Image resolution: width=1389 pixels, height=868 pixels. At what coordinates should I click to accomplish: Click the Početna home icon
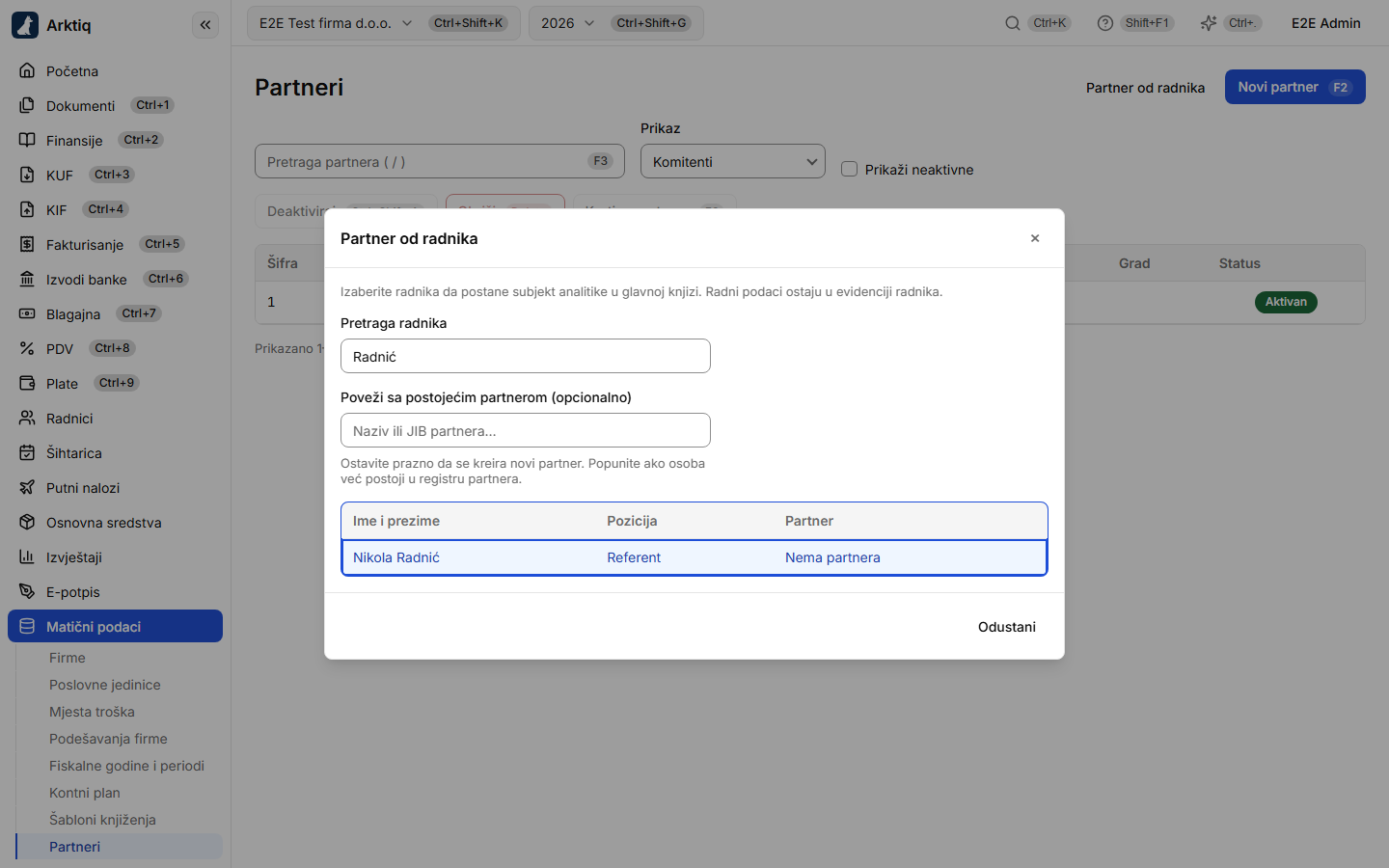pyautogui.click(x=27, y=70)
